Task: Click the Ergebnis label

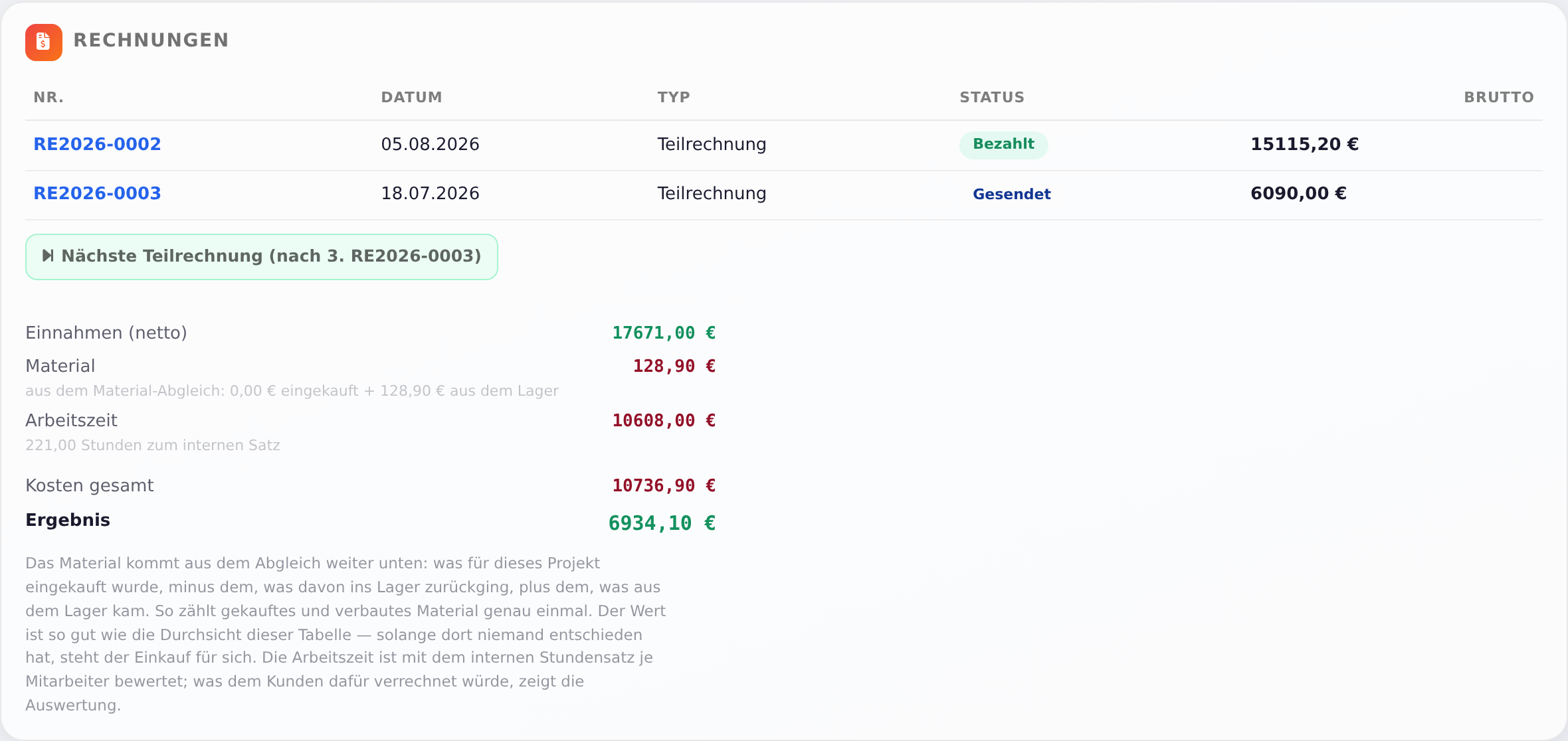Action: click(x=68, y=520)
